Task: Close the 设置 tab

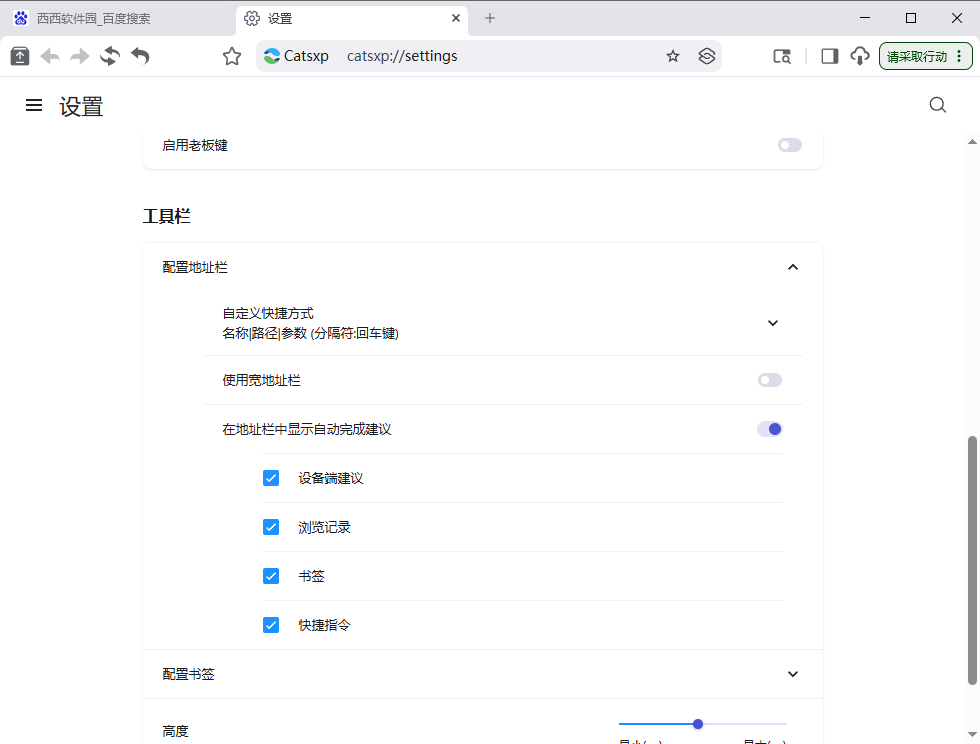Action: pyautogui.click(x=456, y=18)
